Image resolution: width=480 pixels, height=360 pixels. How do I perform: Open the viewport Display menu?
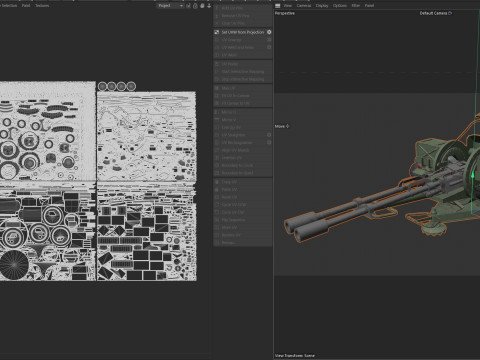pyautogui.click(x=322, y=6)
